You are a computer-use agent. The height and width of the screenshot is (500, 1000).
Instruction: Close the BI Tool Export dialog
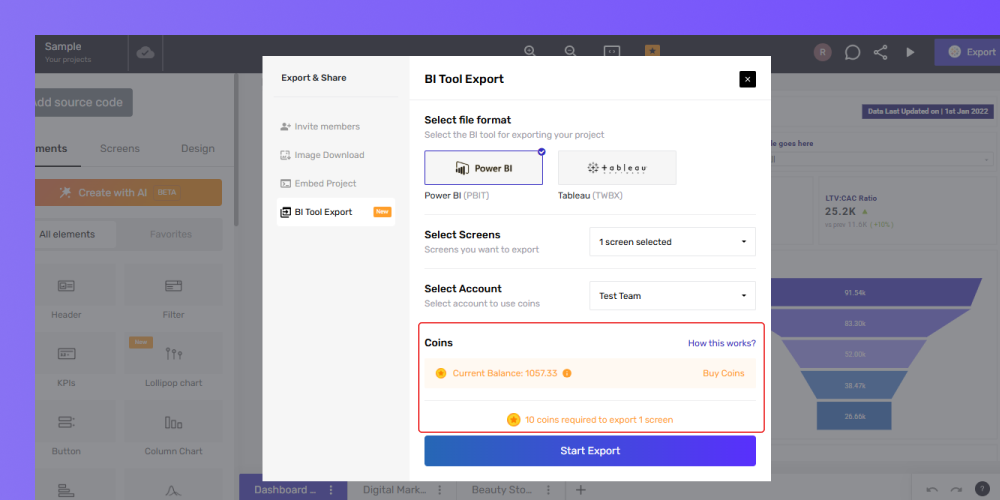747,79
